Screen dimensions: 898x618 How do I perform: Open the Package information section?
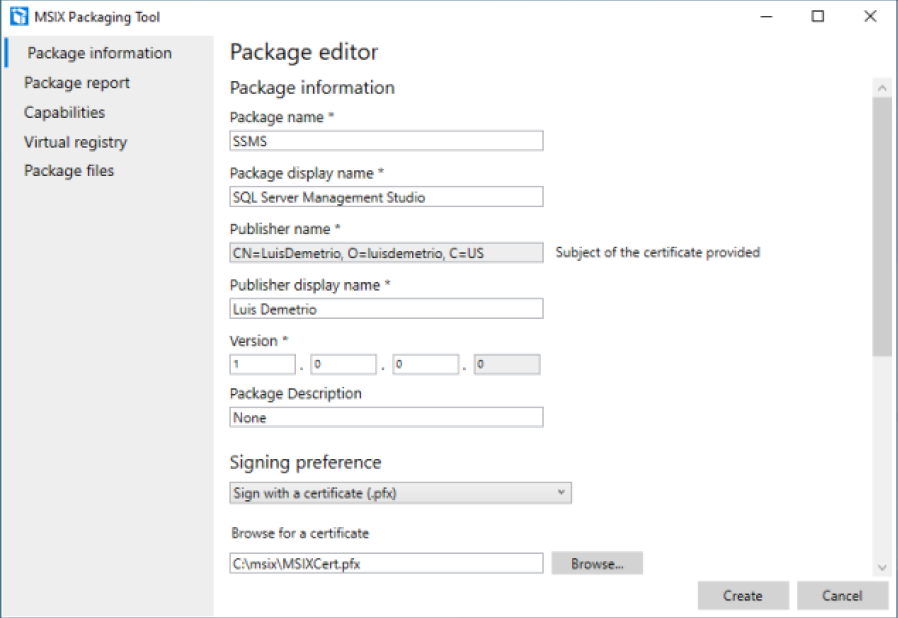pyautogui.click(x=99, y=53)
